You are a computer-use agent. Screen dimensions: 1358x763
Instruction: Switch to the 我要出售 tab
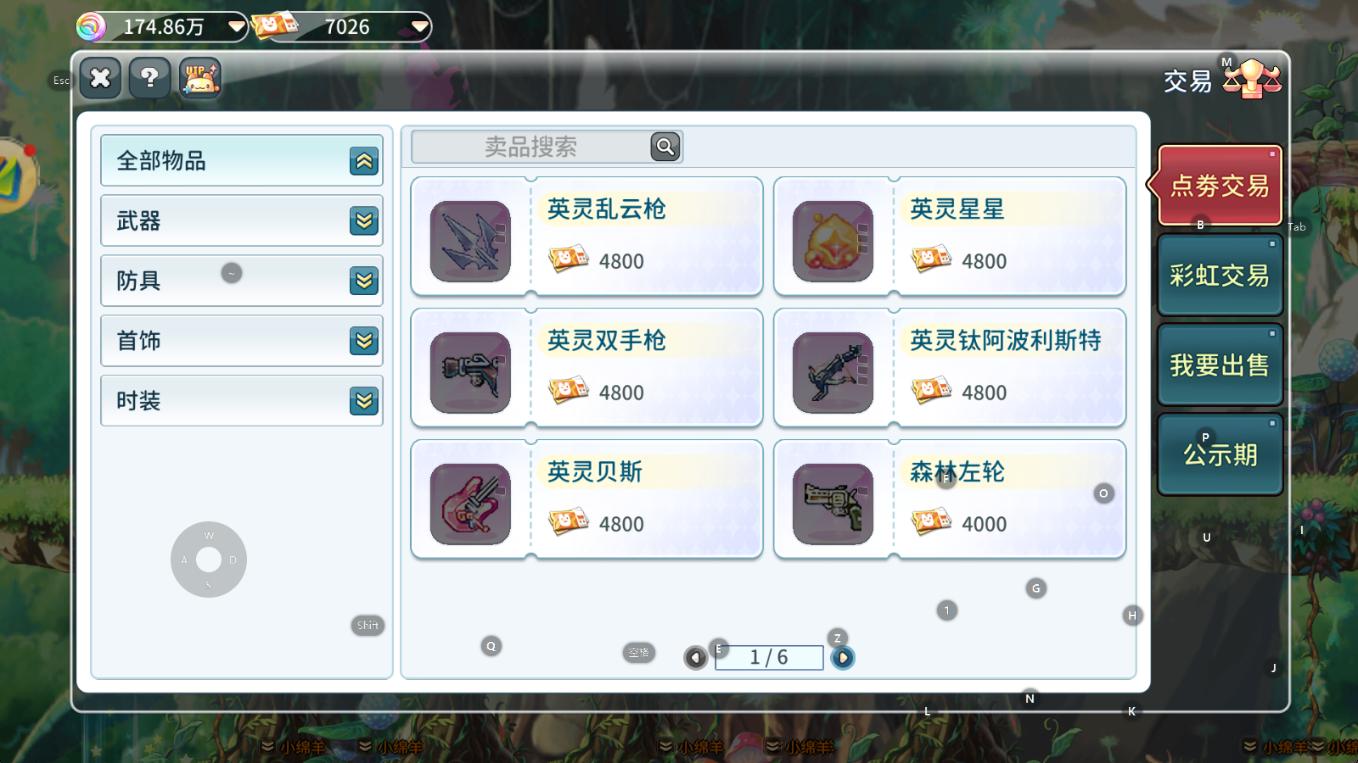[x=1220, y=365]
